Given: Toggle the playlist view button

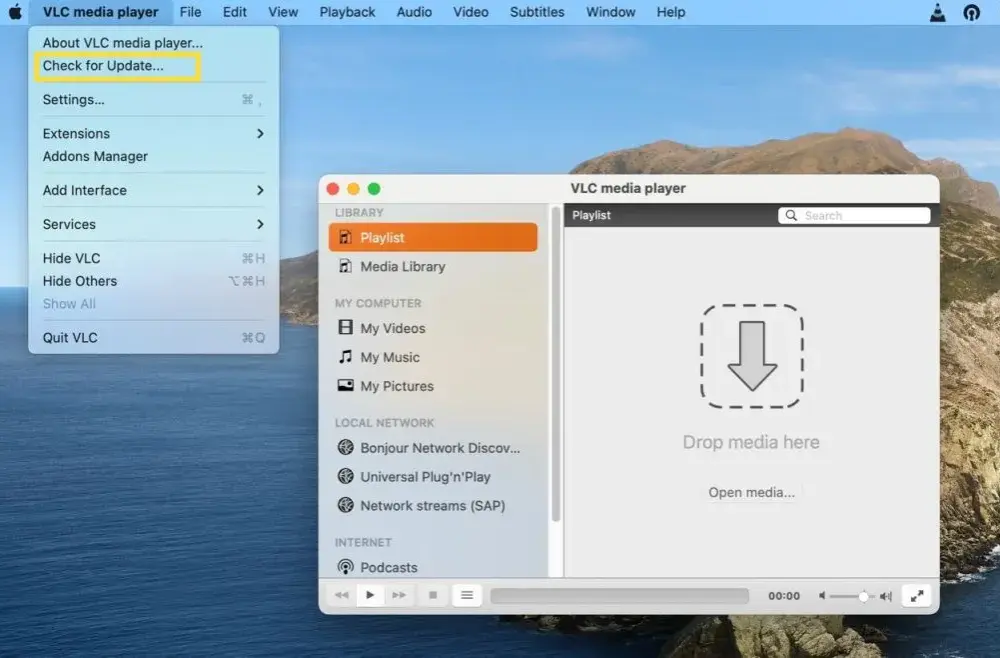Looking at the screenshot, I should click(x=467, y=596).
